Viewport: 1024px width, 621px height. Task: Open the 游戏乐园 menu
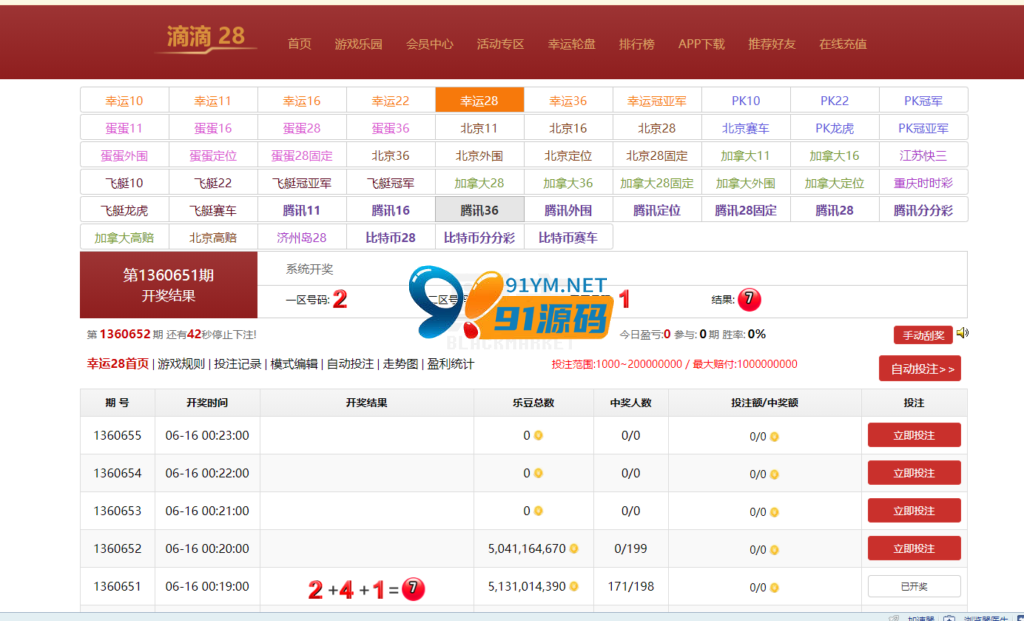pos(359,44)
